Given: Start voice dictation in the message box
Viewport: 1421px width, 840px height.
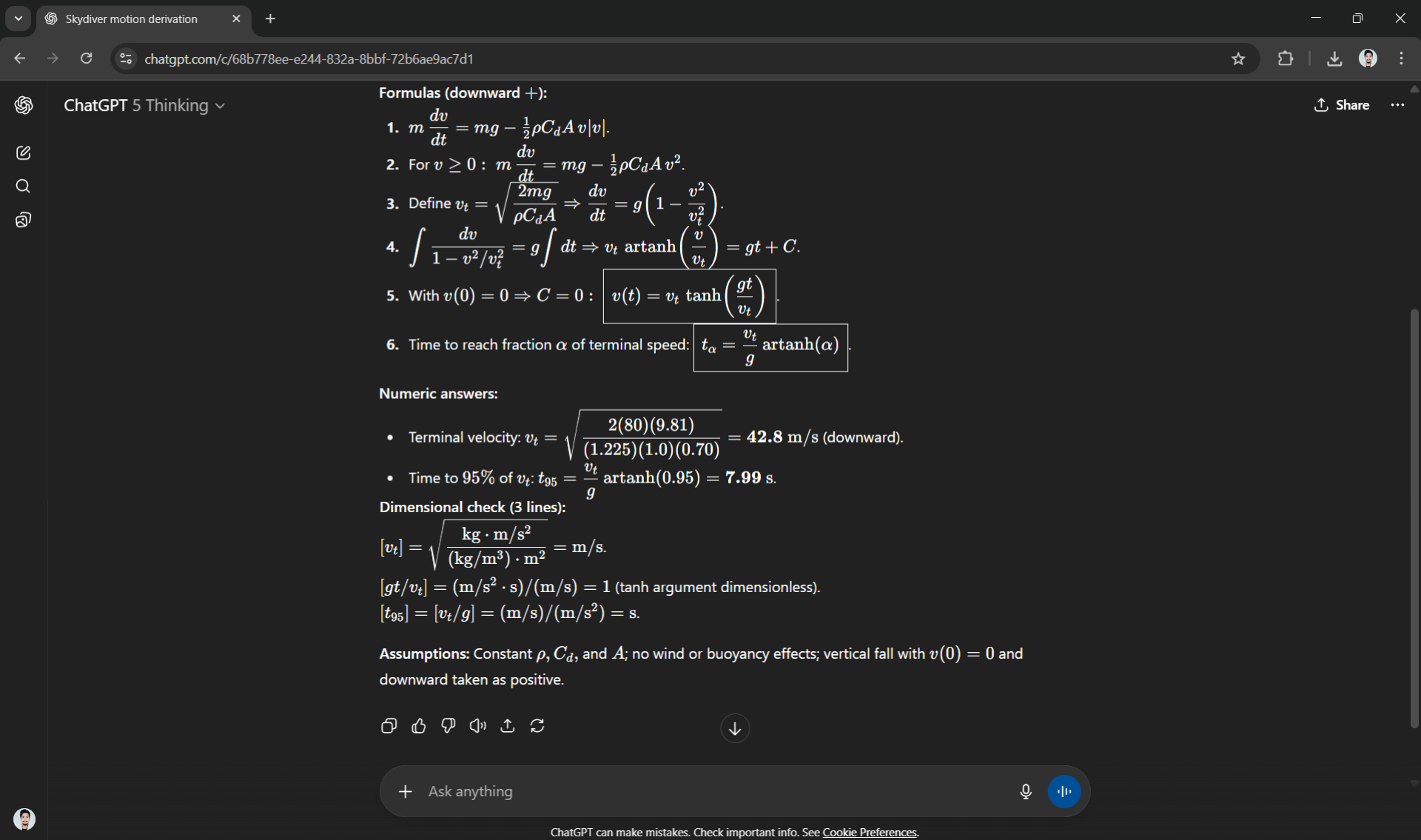Looking at the screenshot, I should 1025,791.
